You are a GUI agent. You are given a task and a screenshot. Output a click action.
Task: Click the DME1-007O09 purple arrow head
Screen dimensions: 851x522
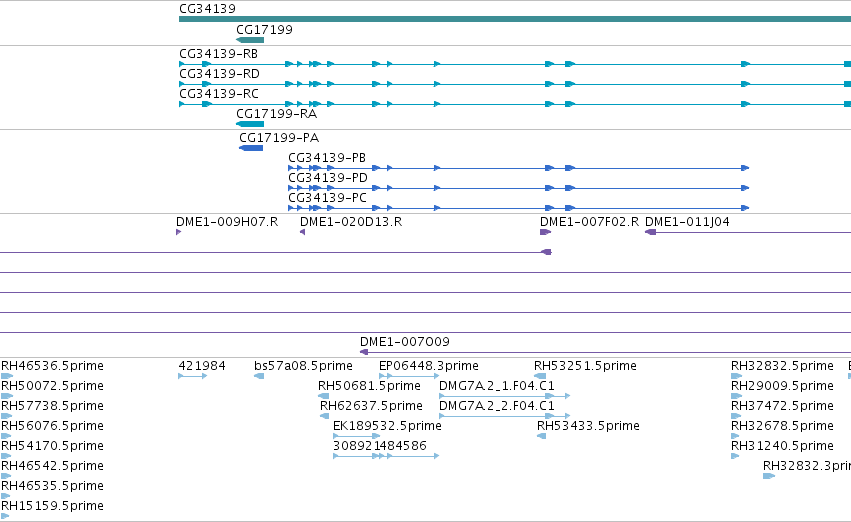coord(364,352)
